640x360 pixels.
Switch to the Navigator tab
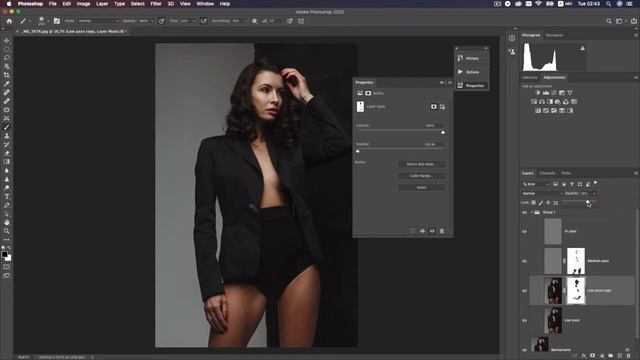(554, 35)
